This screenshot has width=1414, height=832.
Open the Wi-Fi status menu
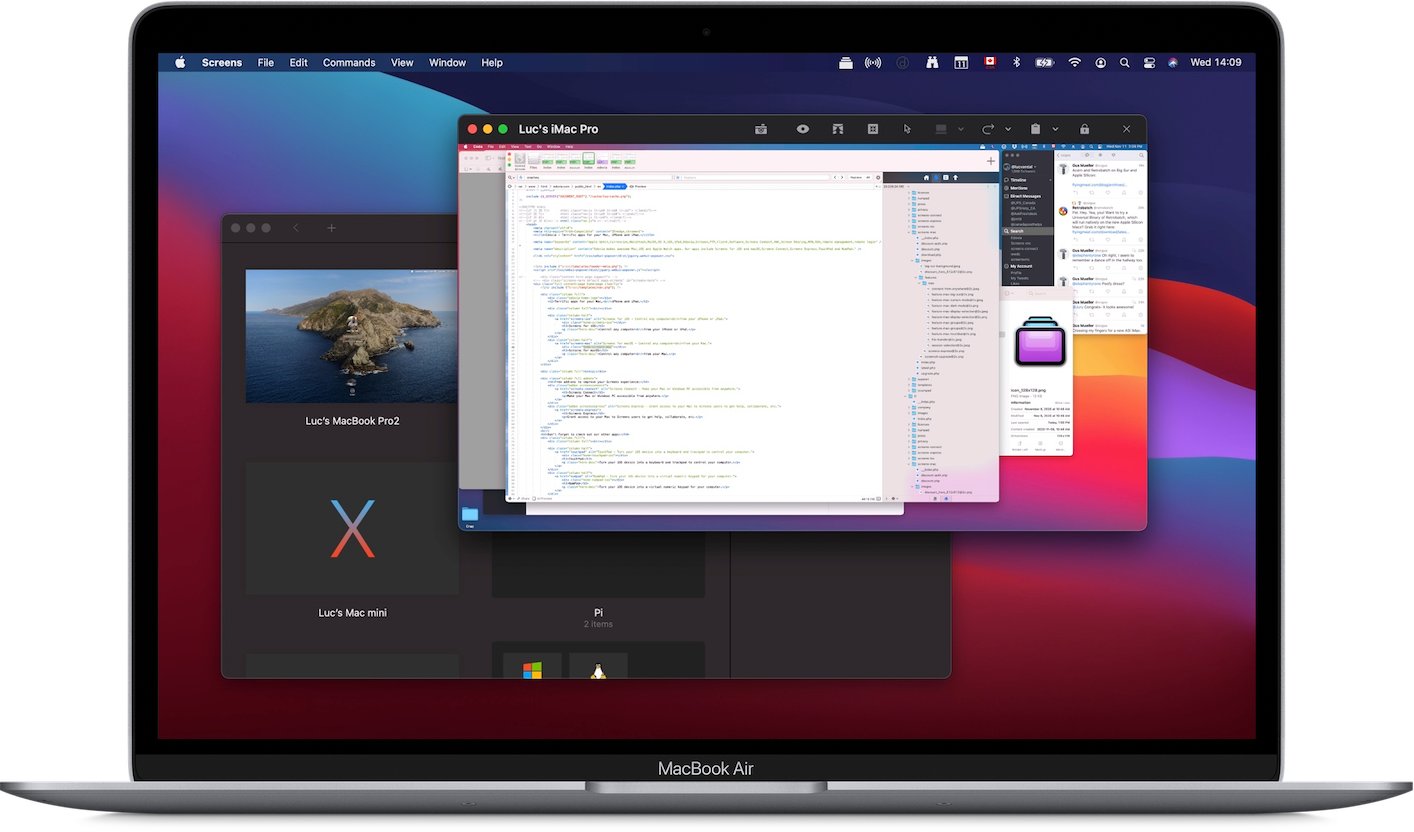[1075, 62]
